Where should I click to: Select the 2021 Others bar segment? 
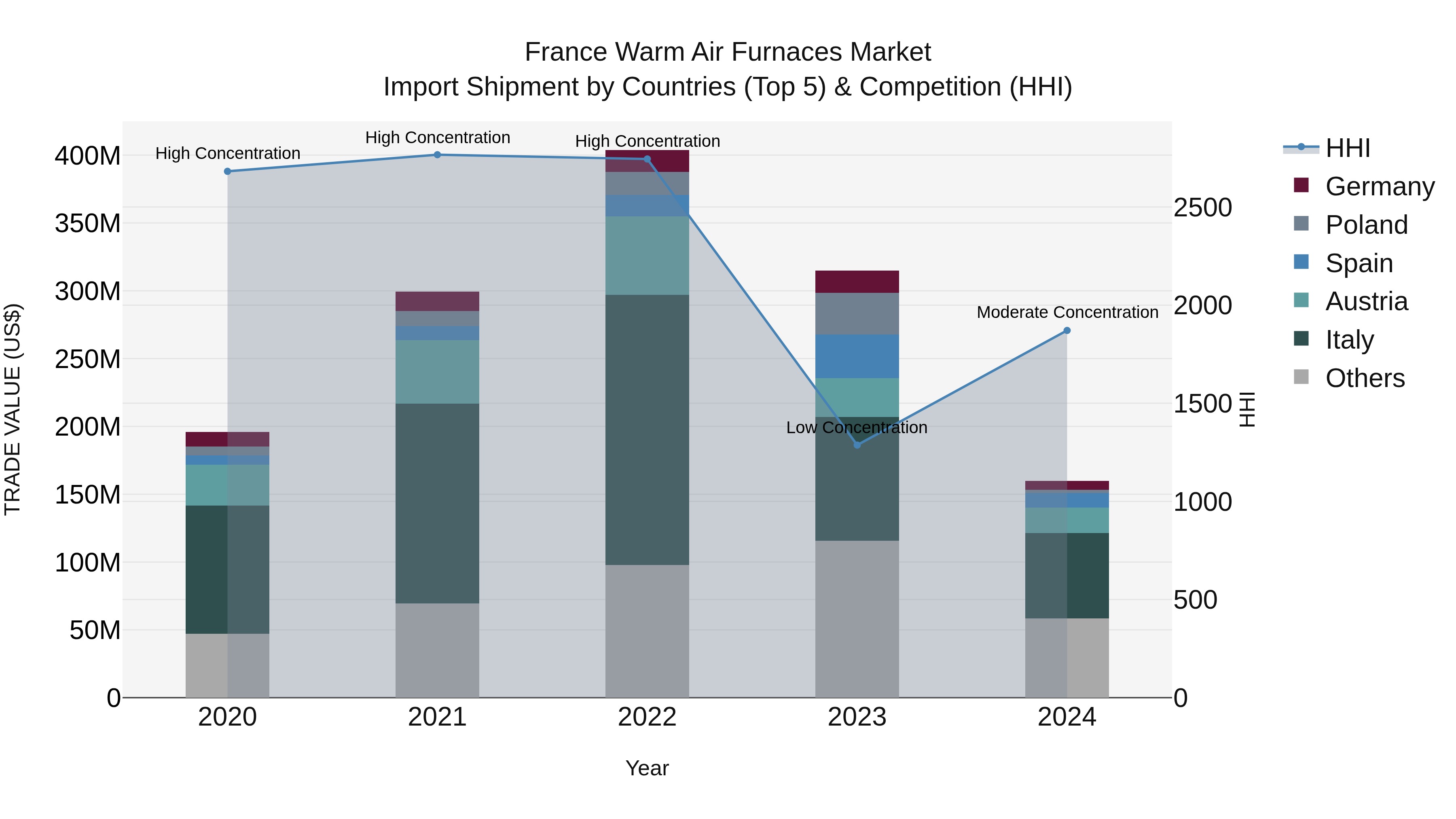tap(438, 651)
